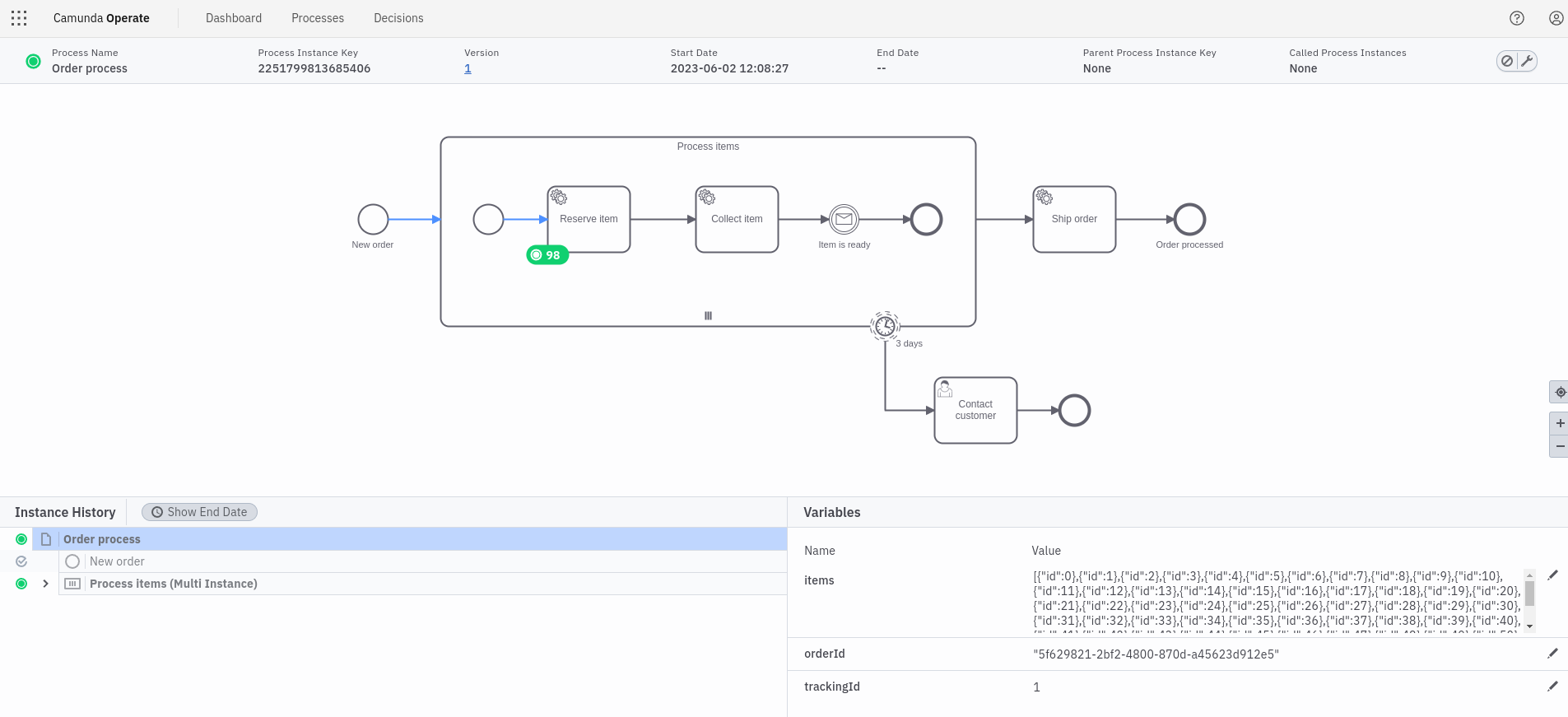Edit the items variable
The width and height of the screenshot is (1568, 717).
tap(1552, 575)
